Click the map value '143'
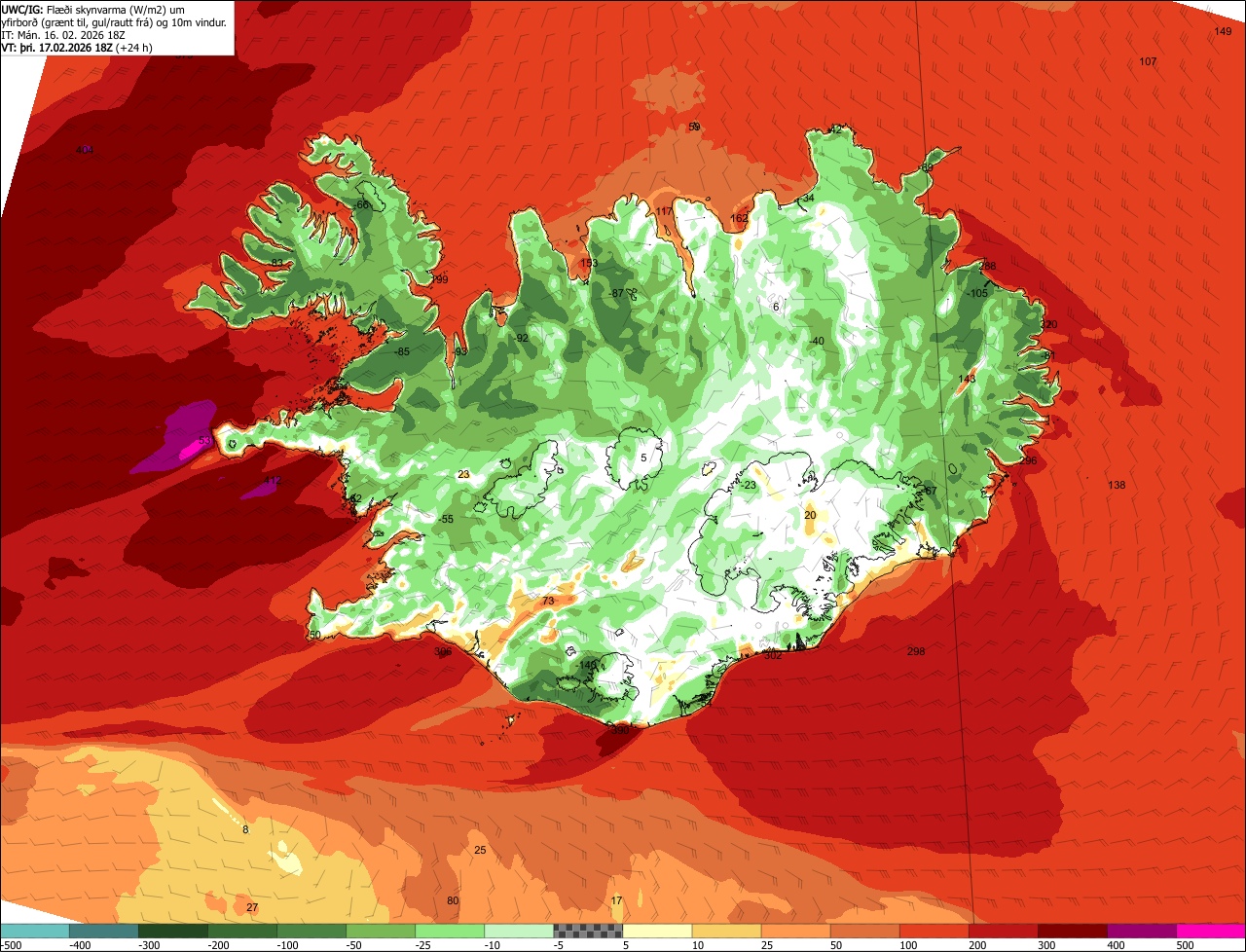The height and width of the screenshot is (952, 1246). tap(967, 379)
